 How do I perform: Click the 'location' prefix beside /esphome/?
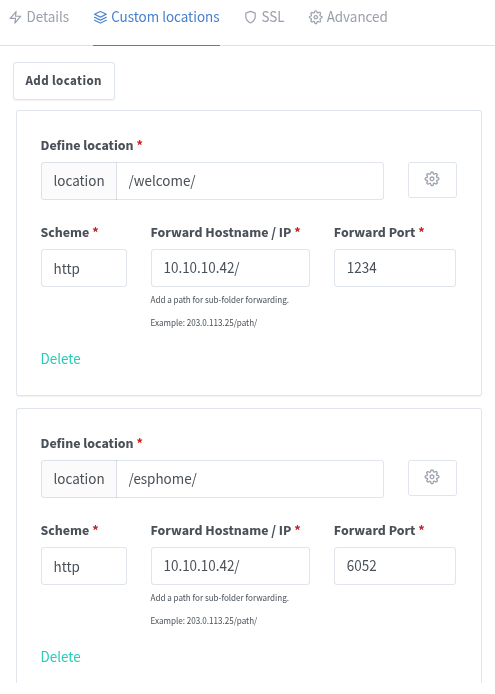(x=79, y=479)
